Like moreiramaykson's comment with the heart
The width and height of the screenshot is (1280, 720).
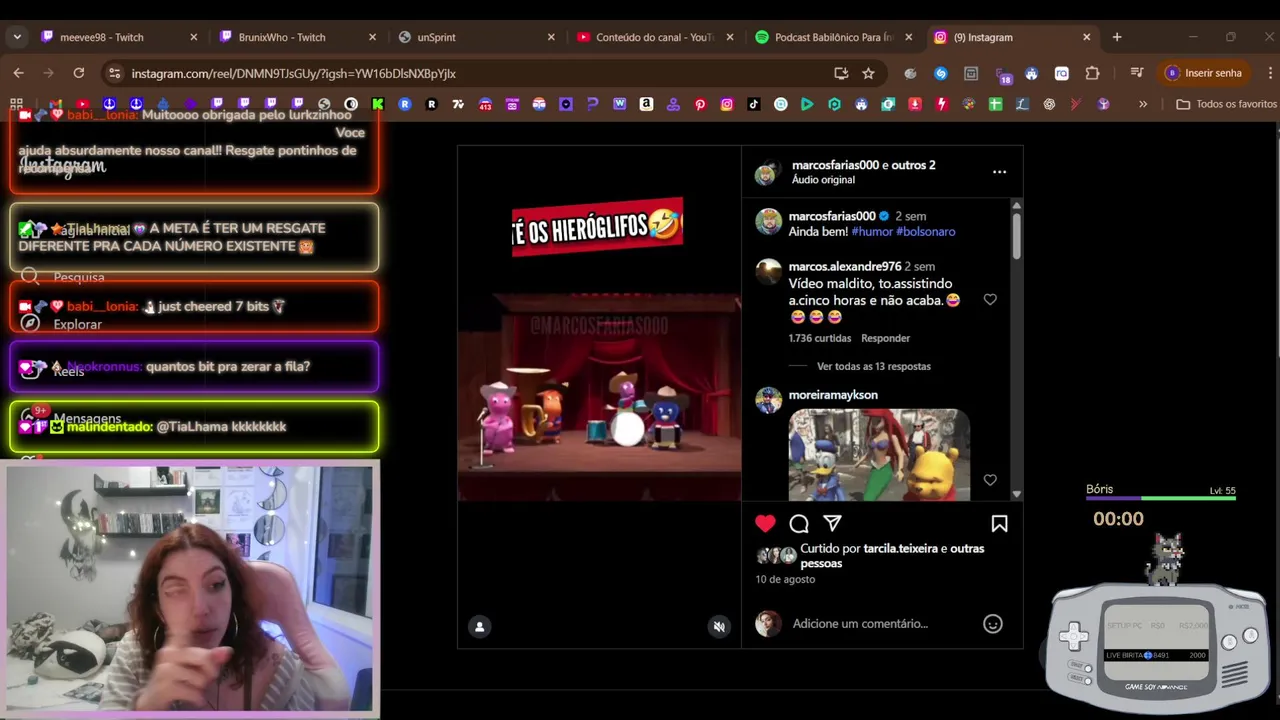(x=990, y=480)
